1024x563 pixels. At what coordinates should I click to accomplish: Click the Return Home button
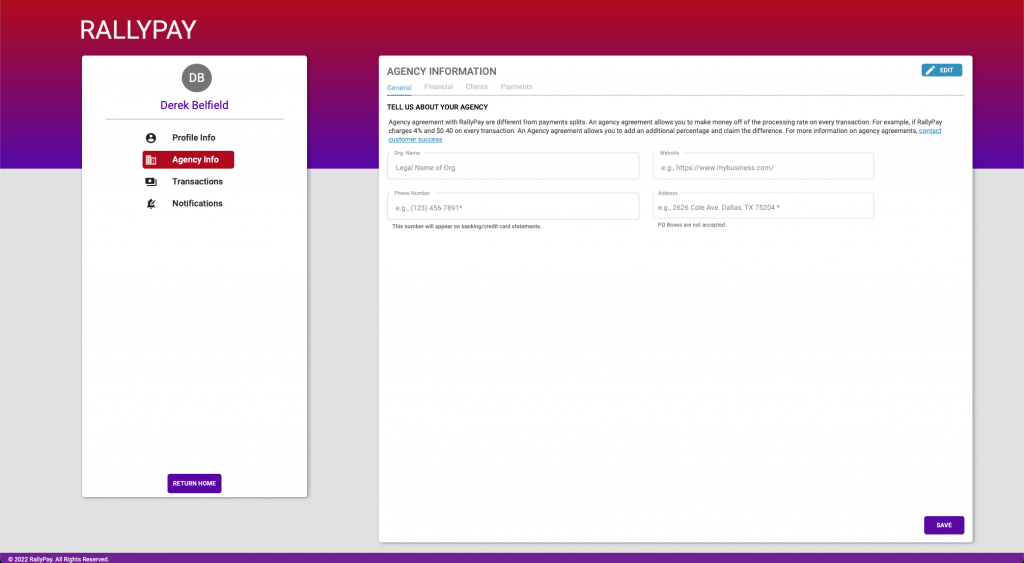195,483
